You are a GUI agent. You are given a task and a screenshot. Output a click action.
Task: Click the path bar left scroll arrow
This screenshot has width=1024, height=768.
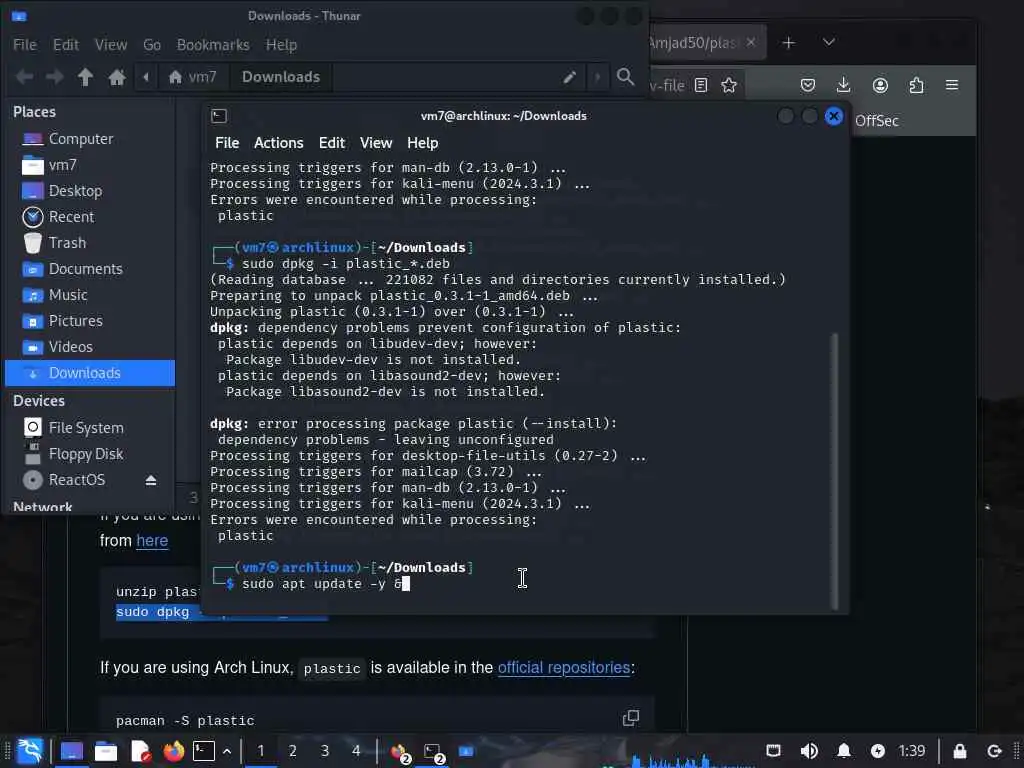pos(146,77)
